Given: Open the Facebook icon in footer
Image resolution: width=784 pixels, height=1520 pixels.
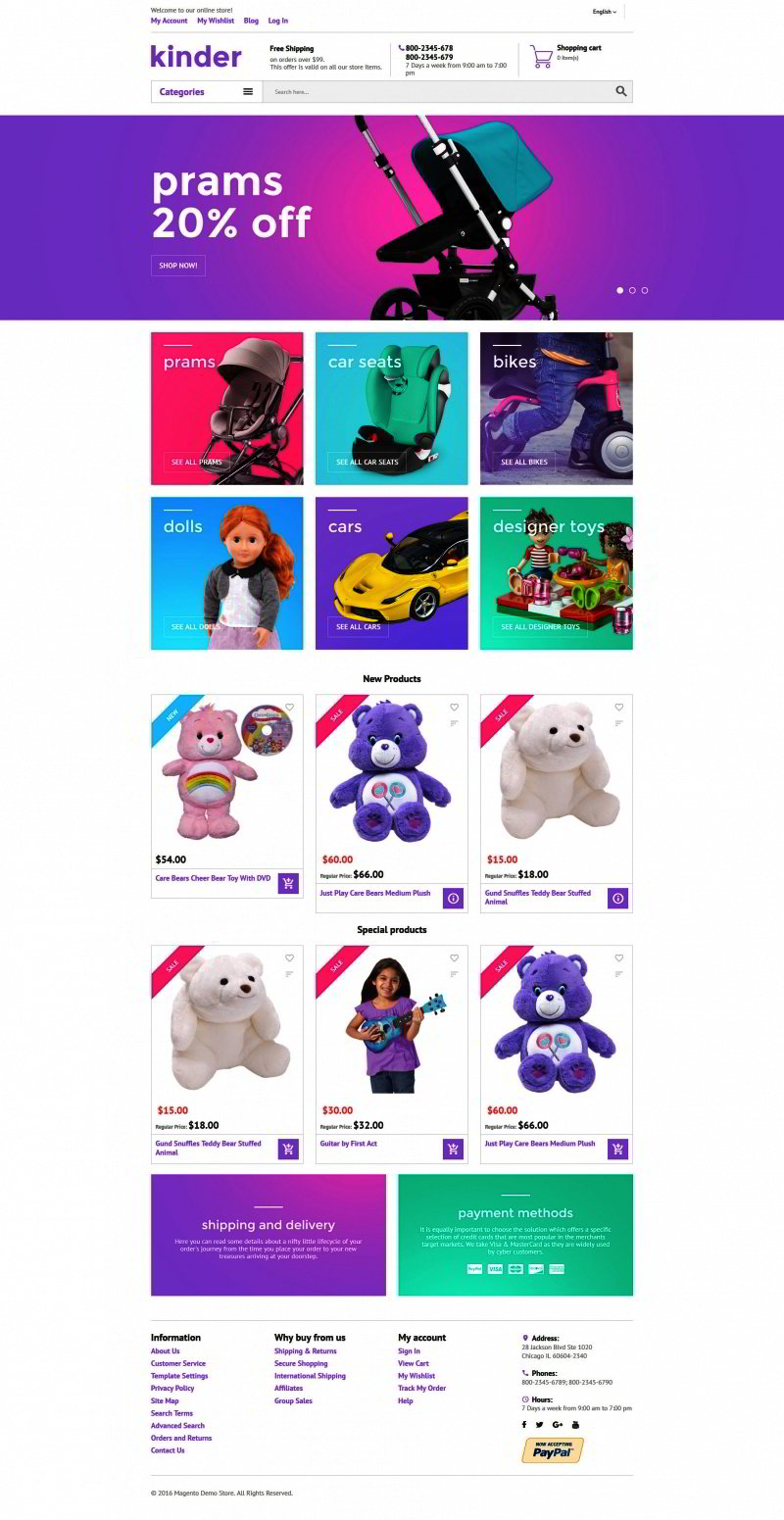Looking at the screenshot, I should 523,1424.
